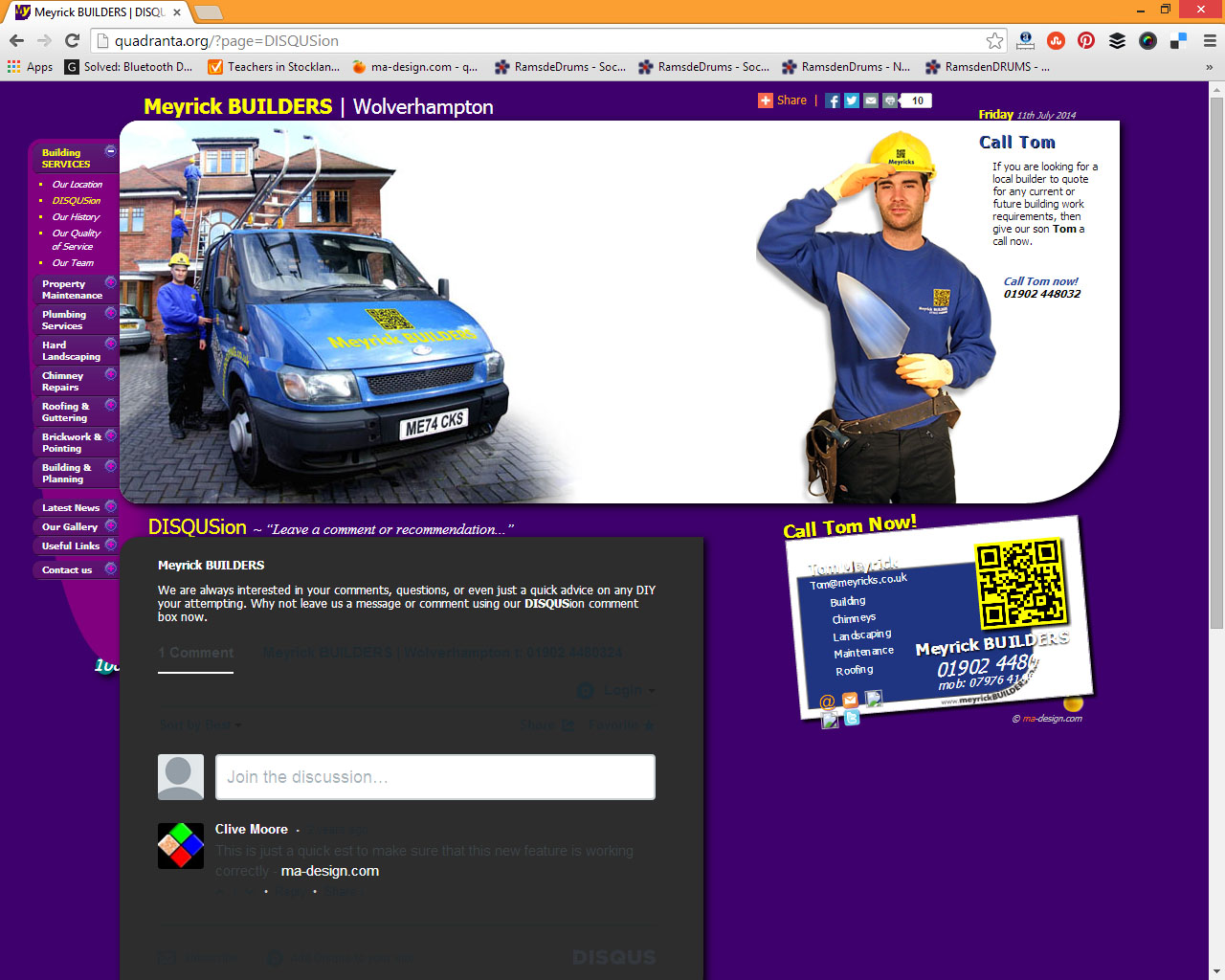Select the Meyrick BUILDERS browser tab
Image resolution: width=1225 pixels, height=980 pixels.
pyautogui.click(x=99, y=12)
